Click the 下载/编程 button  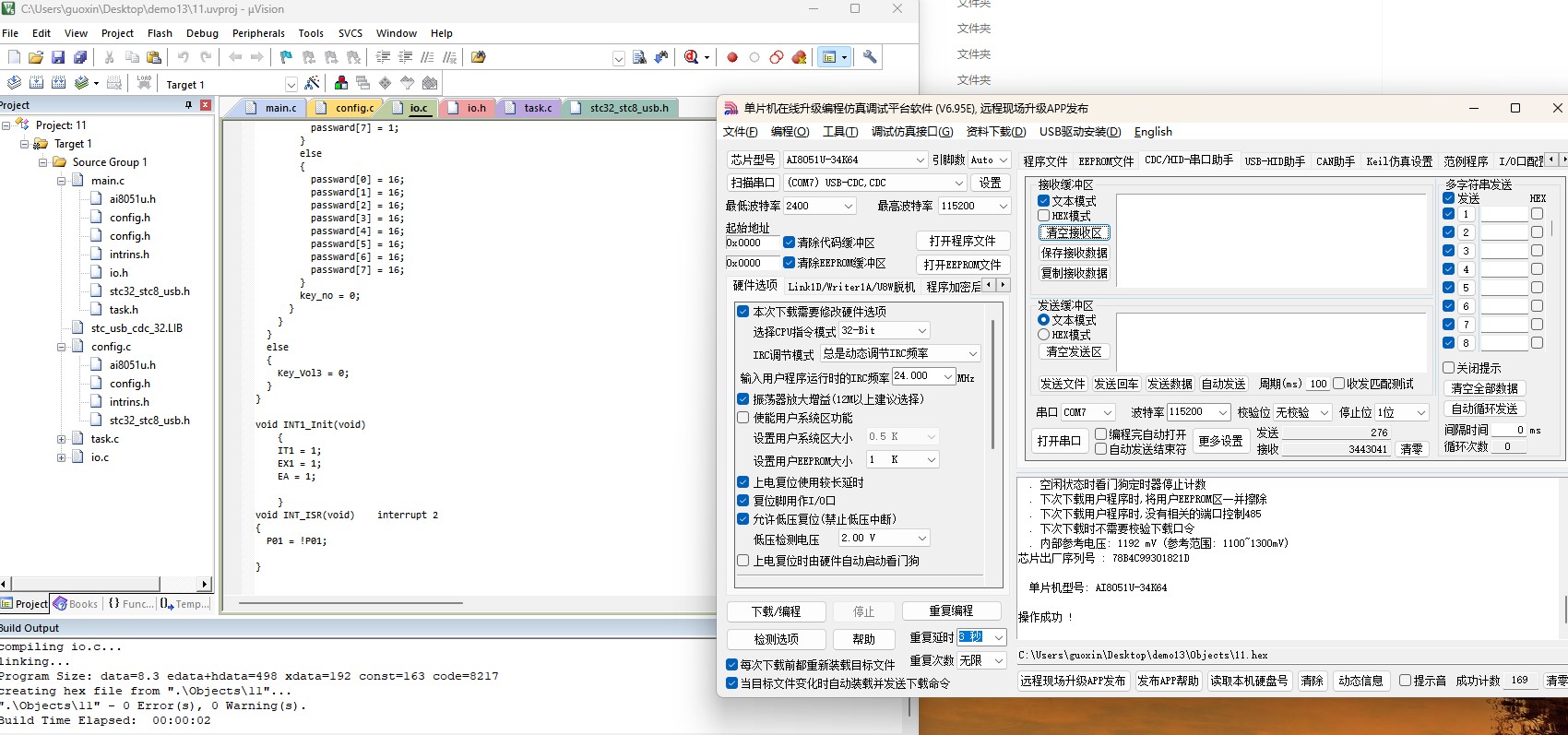point(776,611)
